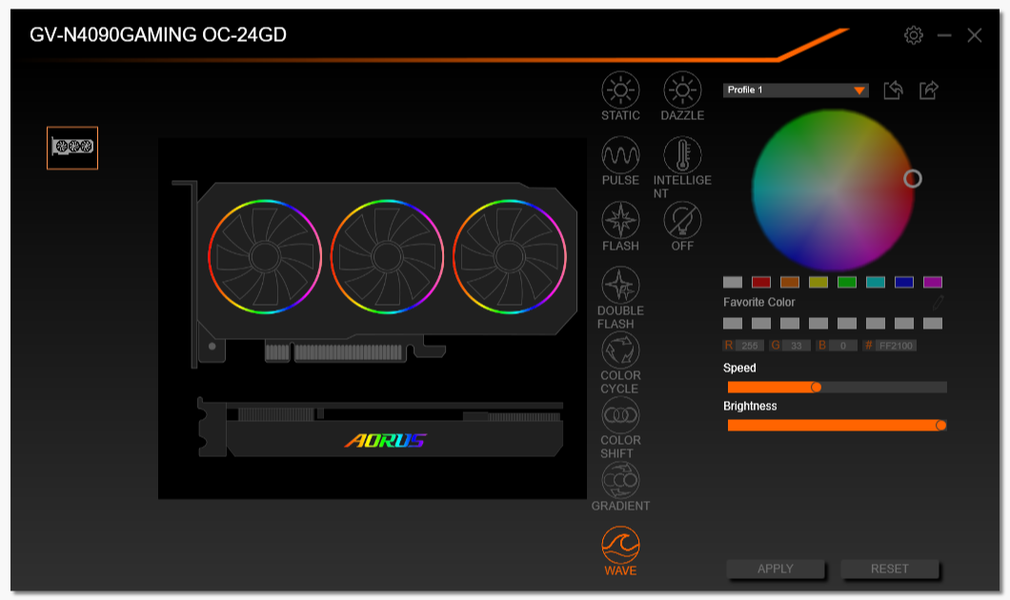
Task: Pick the GRADIENT lighting effect
Action: click(620, 487)
